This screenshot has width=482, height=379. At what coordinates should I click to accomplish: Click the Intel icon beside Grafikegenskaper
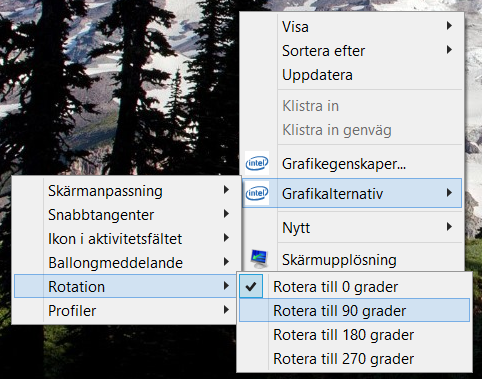click(257, 163)
